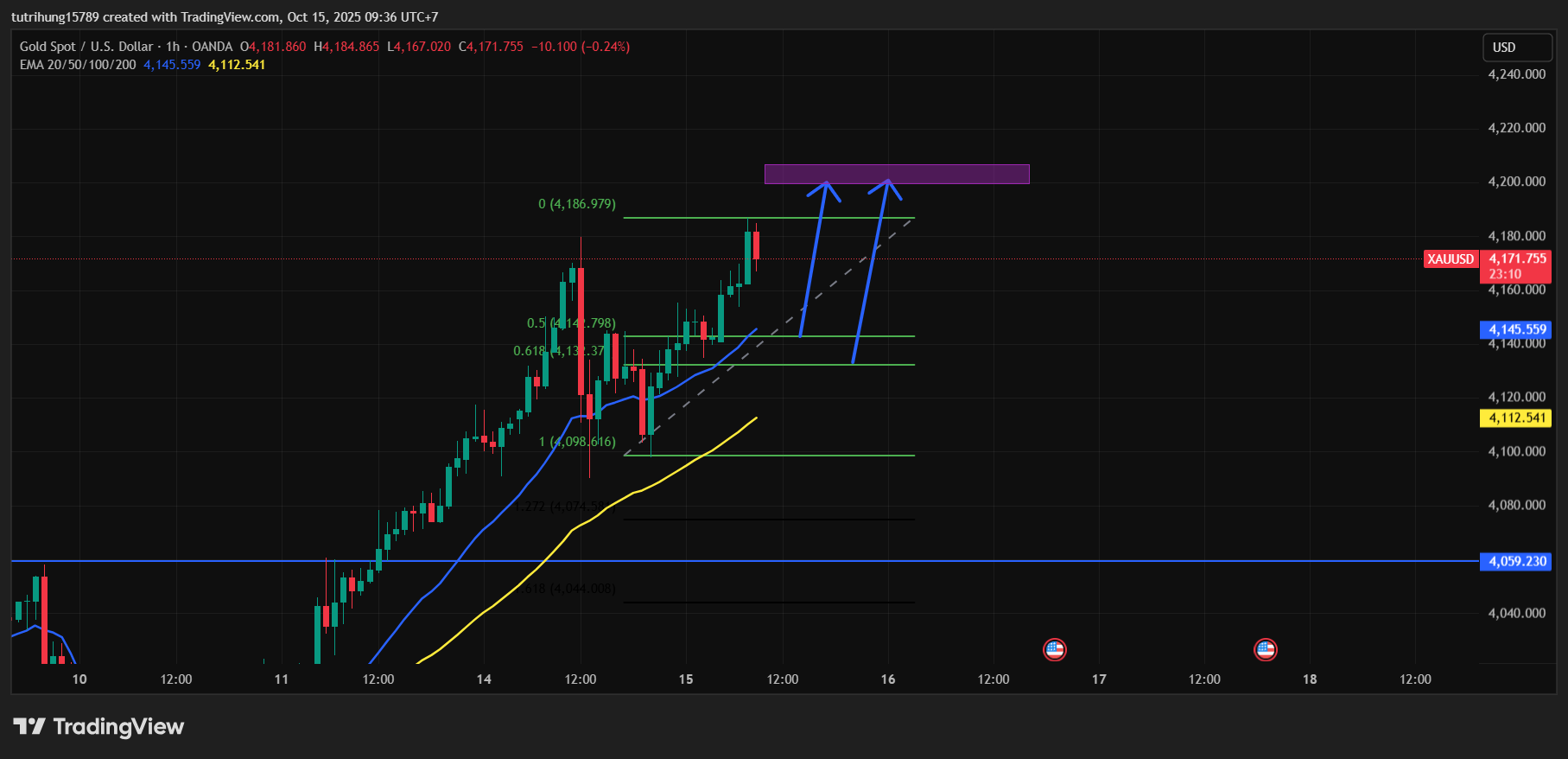Click the yellow 4,112.541 EMA axis label
The width and height of the screenshot is (1568, 759).
point(1516,418)
